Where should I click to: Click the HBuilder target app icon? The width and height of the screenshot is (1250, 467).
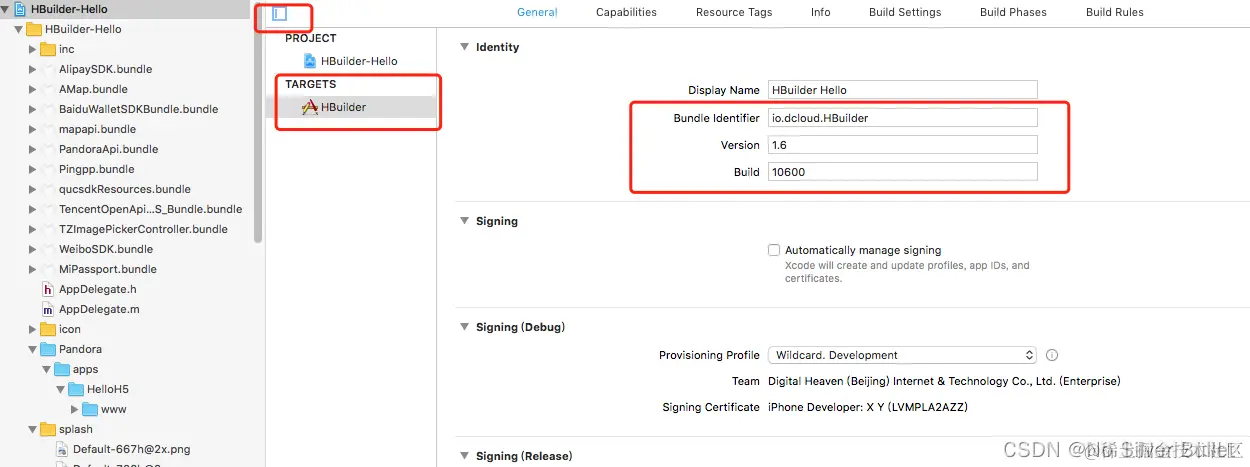[x=310, y=107]
